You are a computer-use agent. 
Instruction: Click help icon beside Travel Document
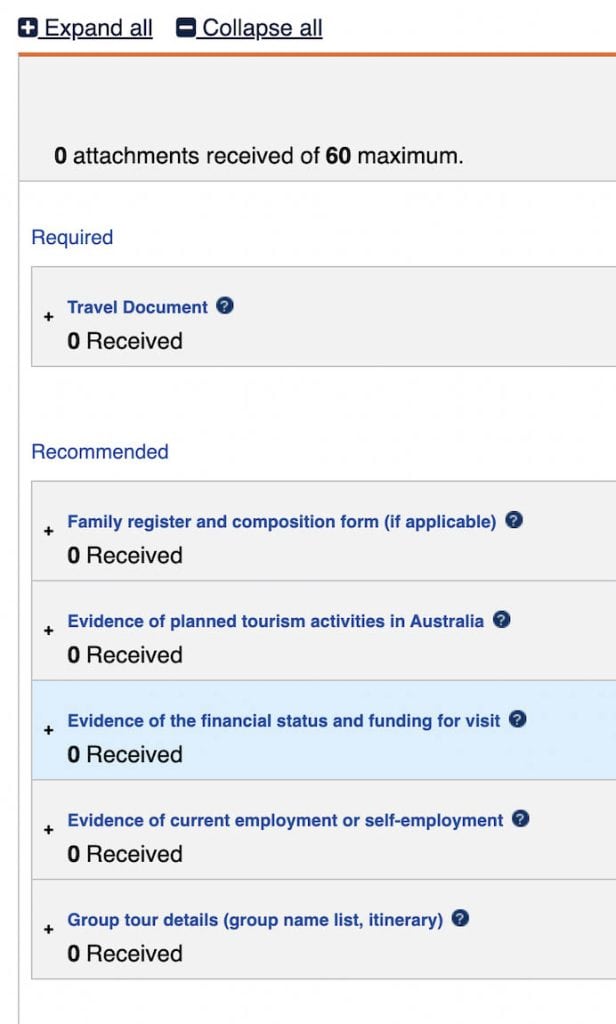click(225, 306)
